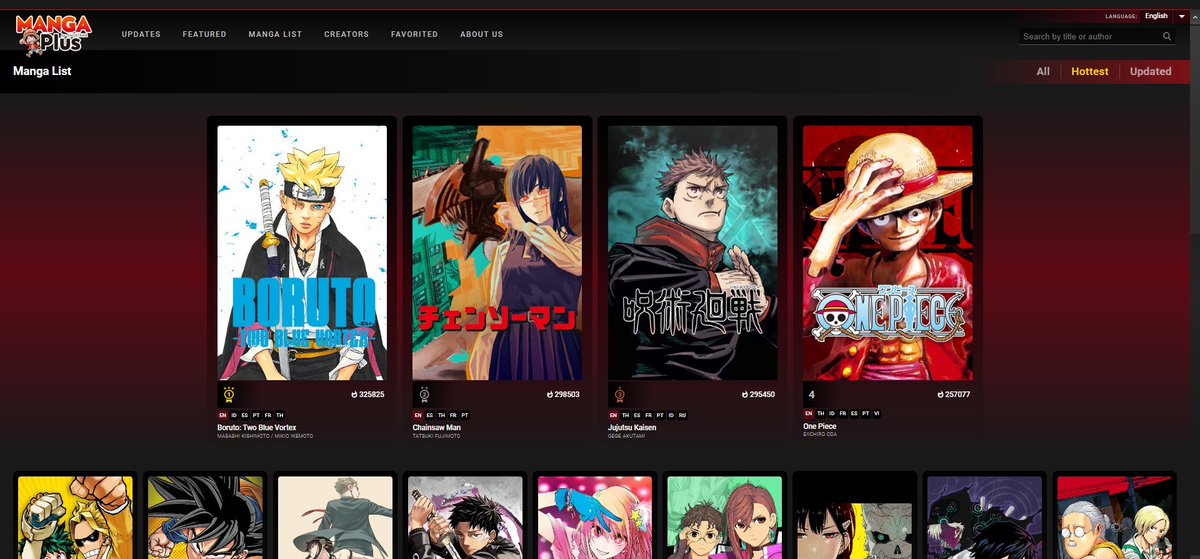Click author name Tatsuki Fujimoto
Screen dimensions: 1200x559
(x=437, y=435)
